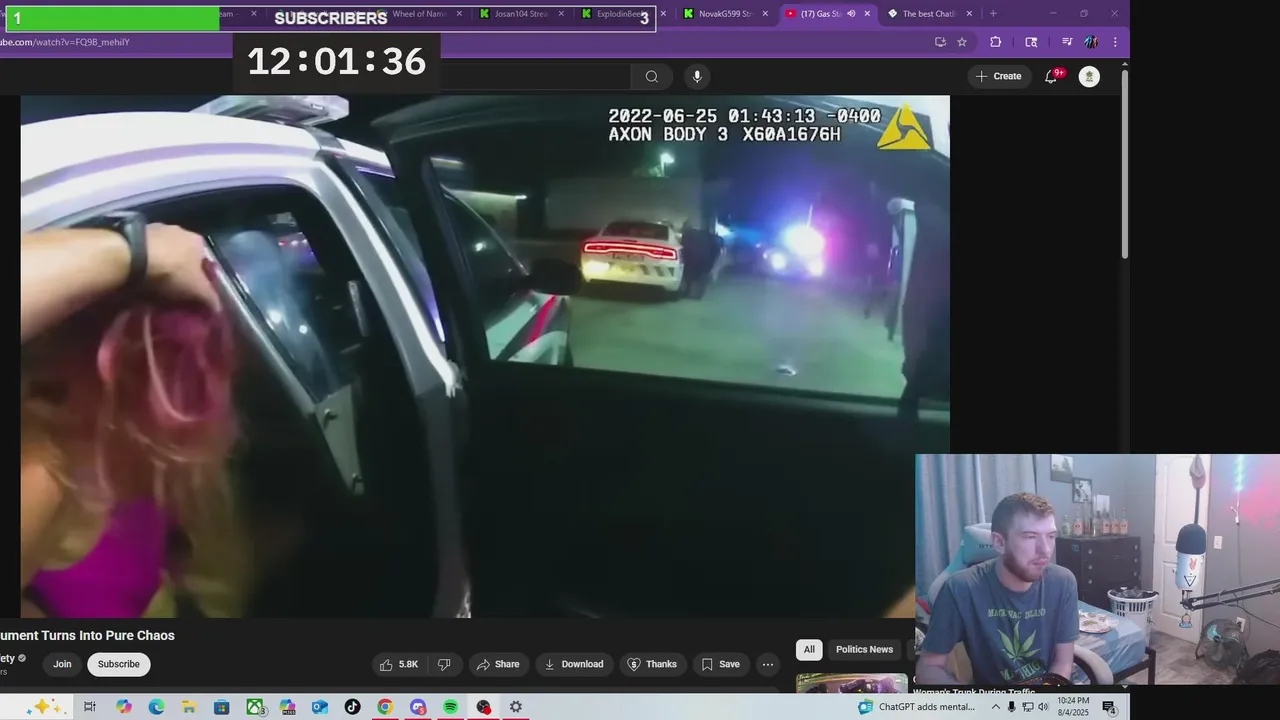Subscribe to the channel
The height and width of the screenshot is (720, 1280).
[x=118, y=664]
